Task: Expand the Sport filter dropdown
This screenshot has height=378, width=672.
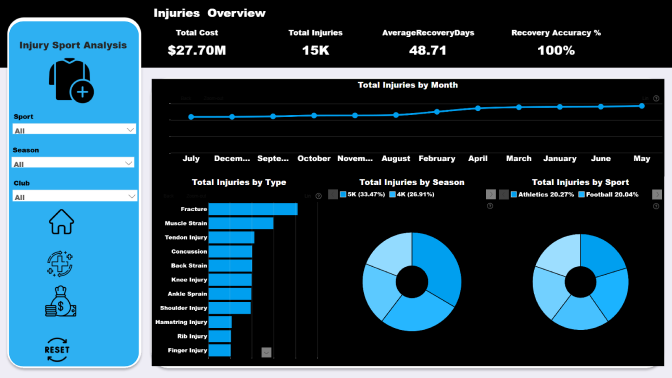Action: tap(74, 129)
